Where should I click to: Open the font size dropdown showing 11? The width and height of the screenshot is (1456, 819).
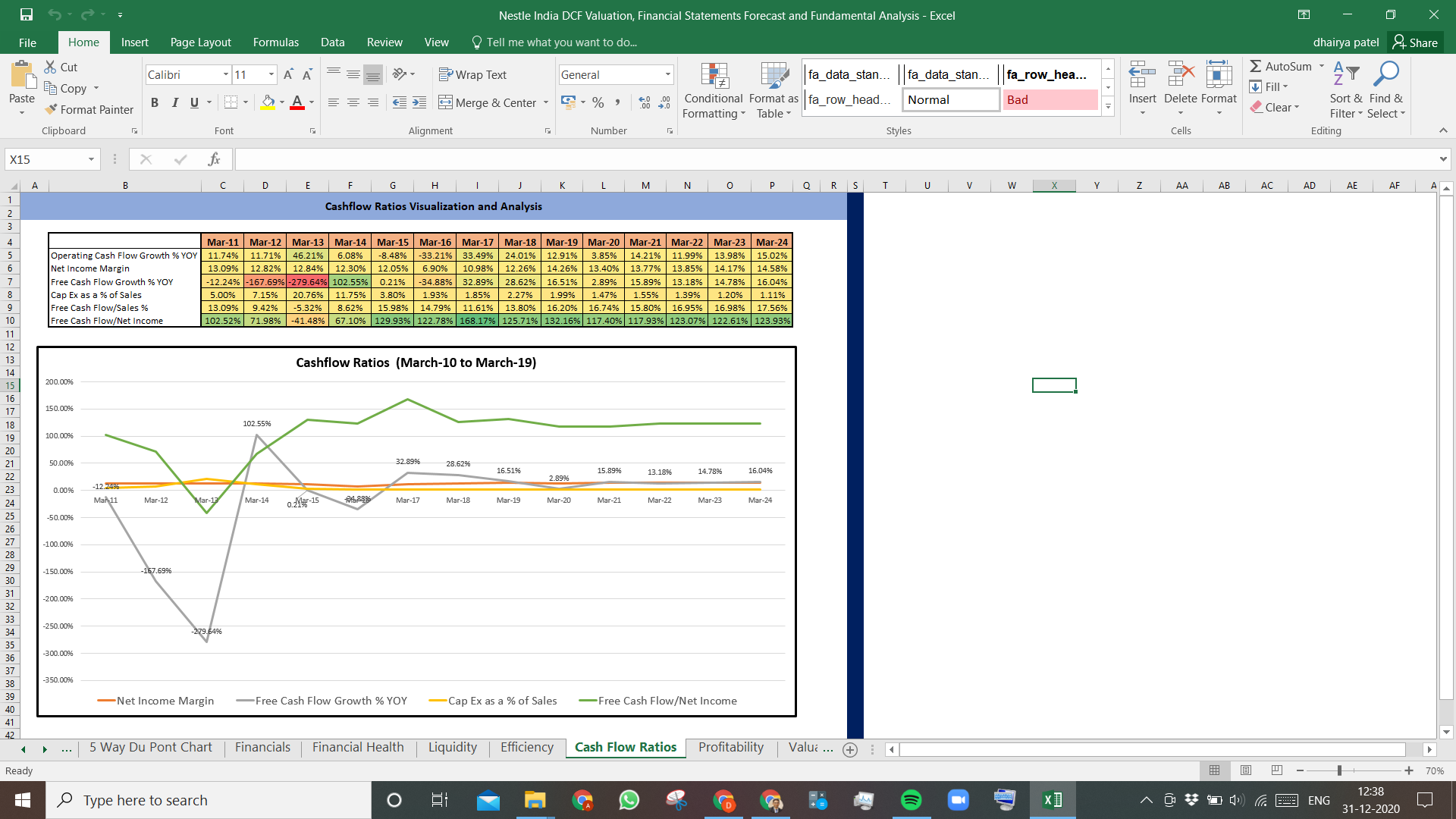[x=271, y=74]
